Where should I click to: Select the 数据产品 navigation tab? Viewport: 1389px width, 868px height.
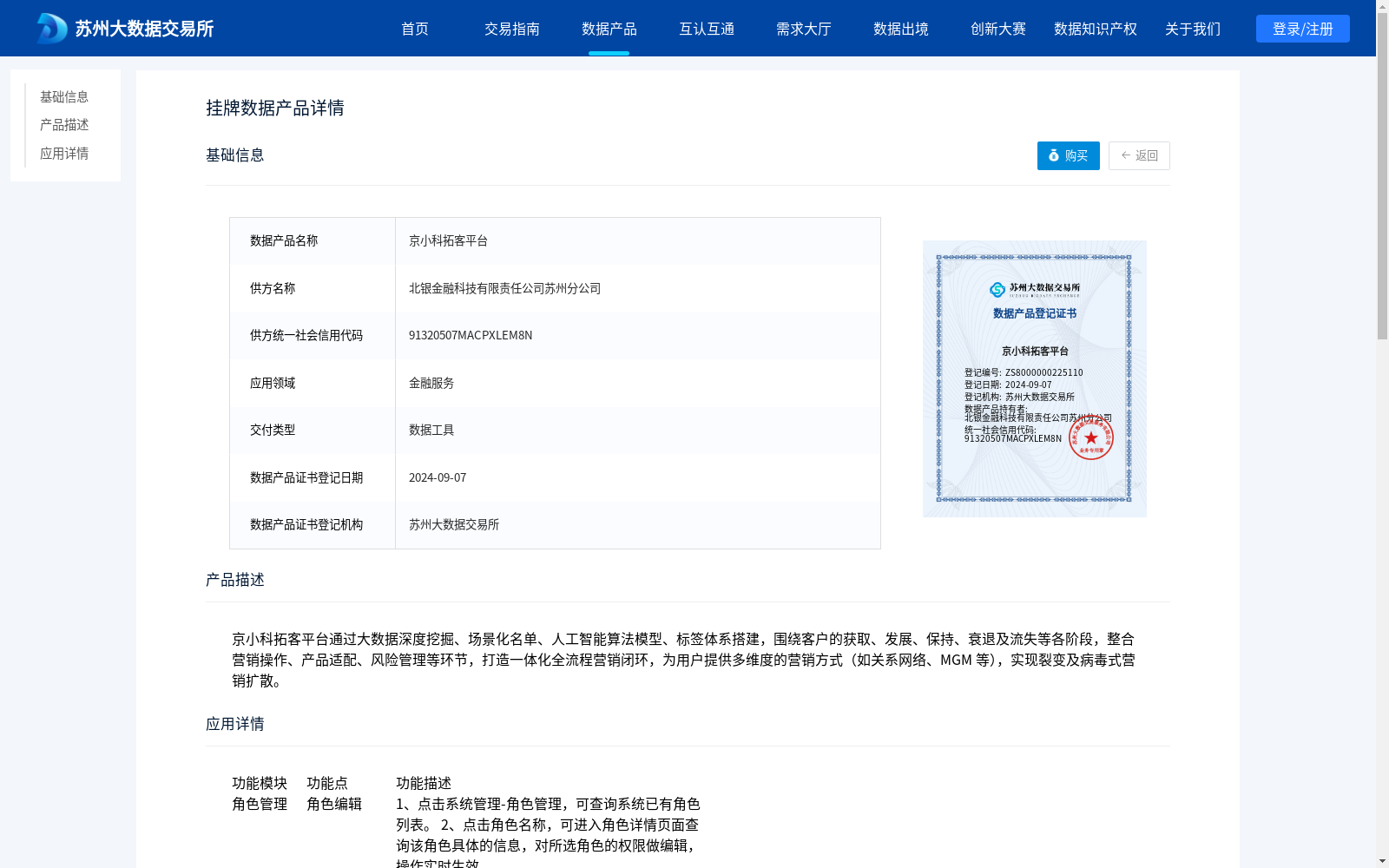pos(609,29)
